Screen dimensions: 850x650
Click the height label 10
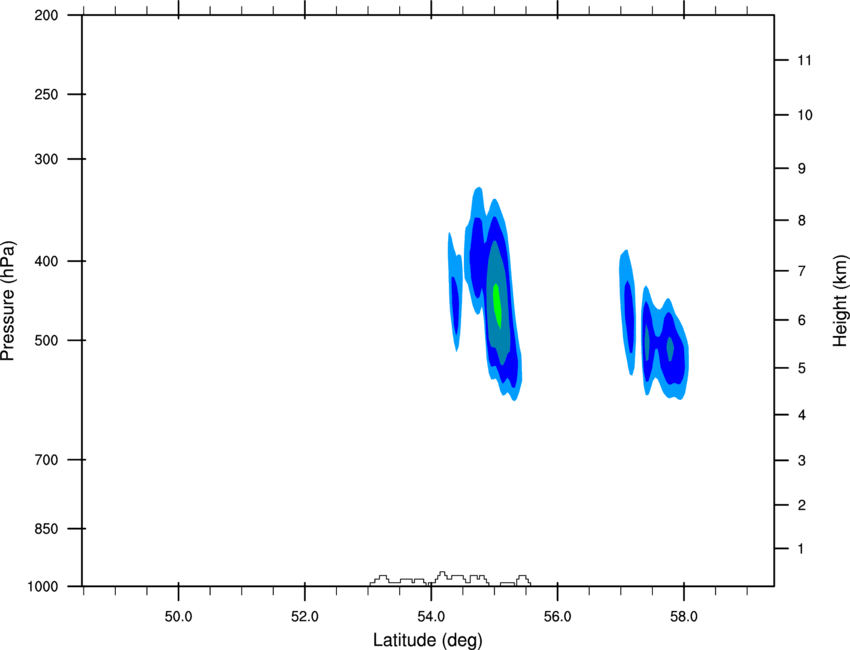pos(805,115)
